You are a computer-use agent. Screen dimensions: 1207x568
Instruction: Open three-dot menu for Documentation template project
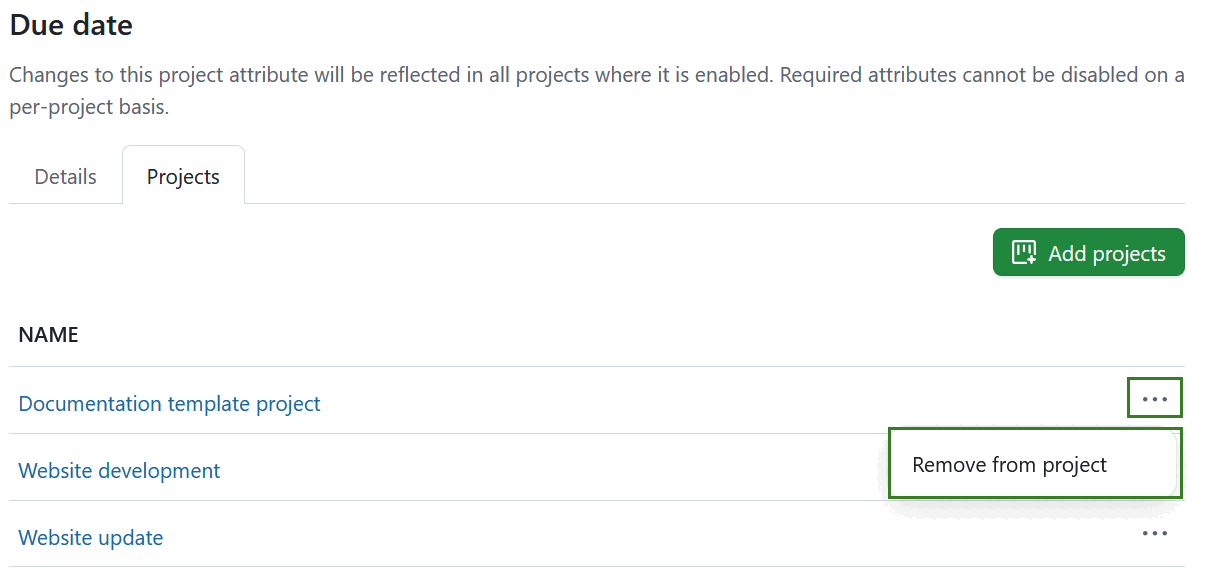(1154, 398)
